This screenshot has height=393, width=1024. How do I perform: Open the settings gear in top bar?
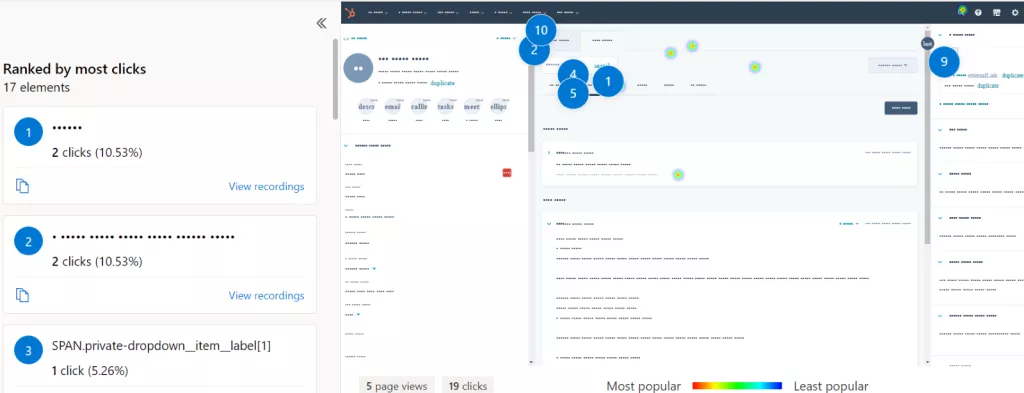point(1015,12)
